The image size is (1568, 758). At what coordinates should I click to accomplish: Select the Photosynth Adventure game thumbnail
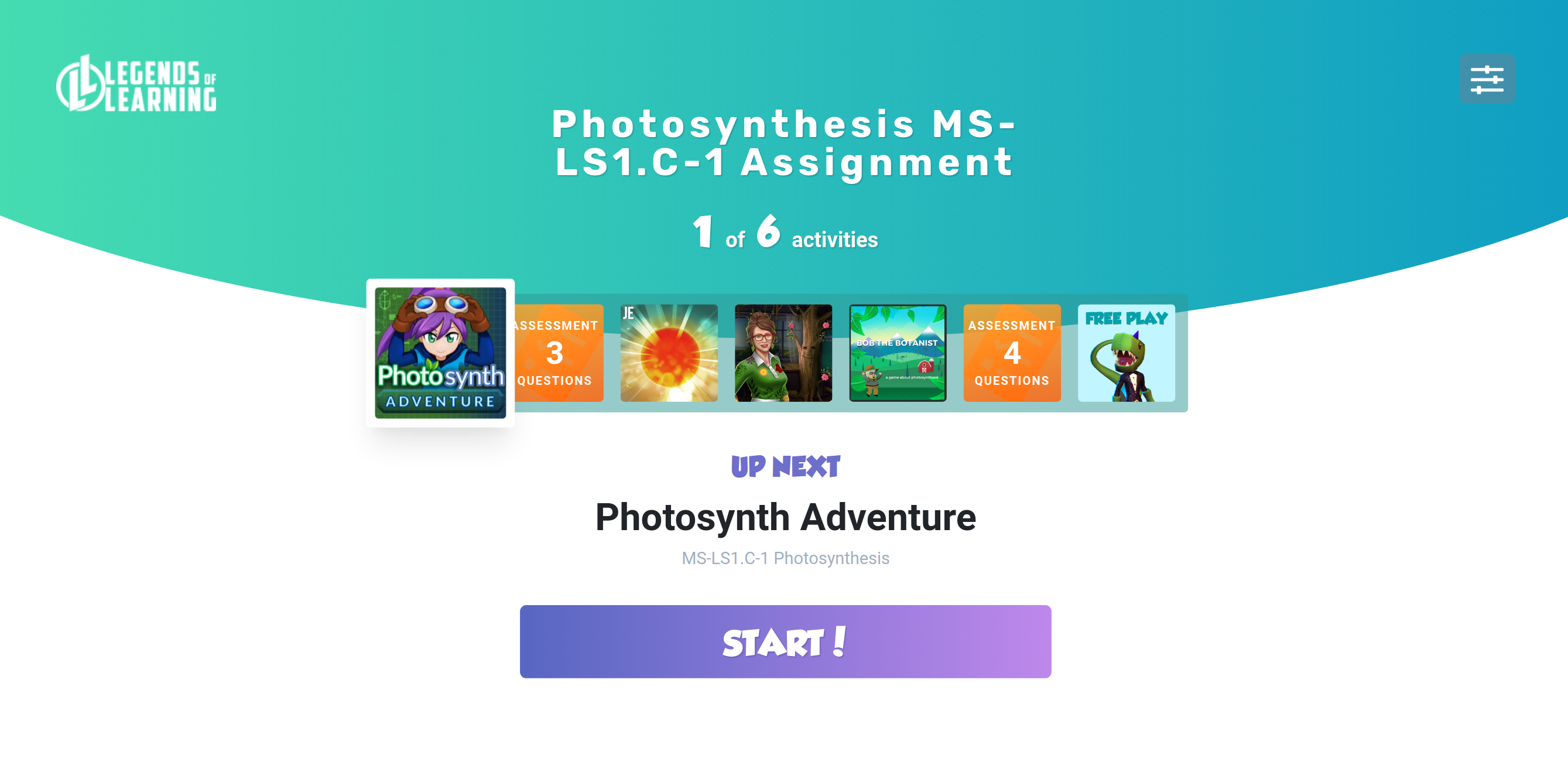(x=440, y=353)
